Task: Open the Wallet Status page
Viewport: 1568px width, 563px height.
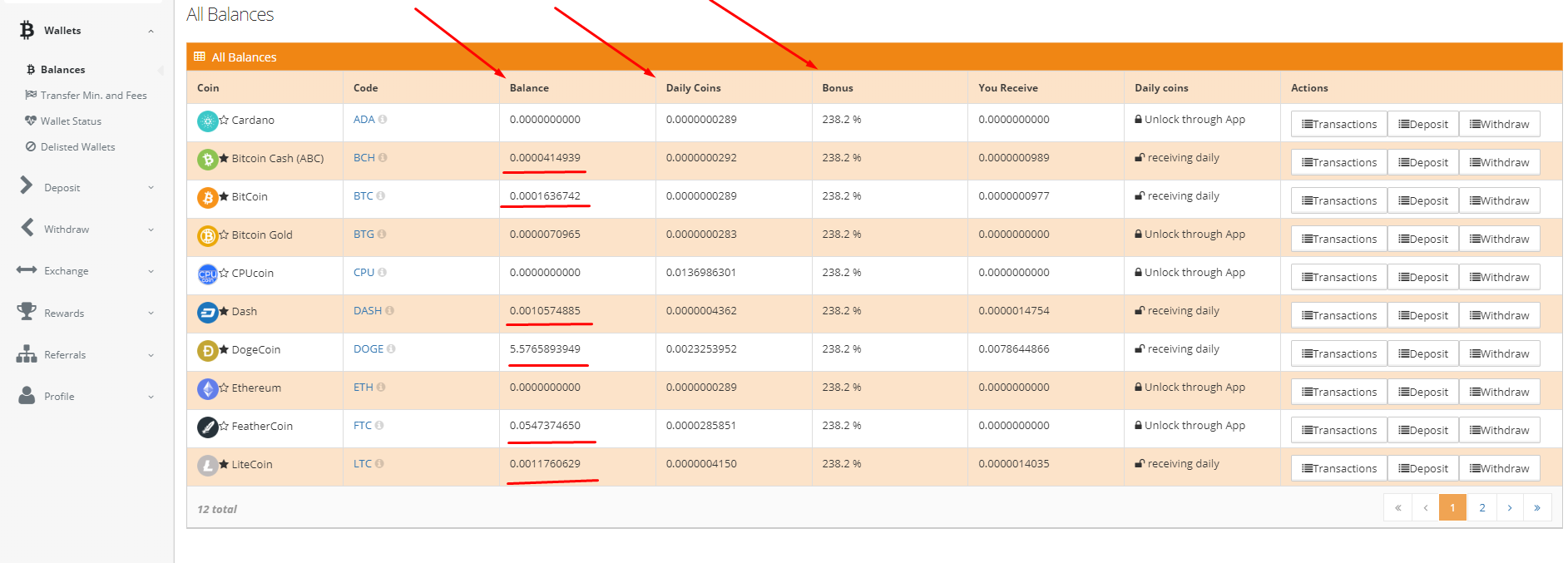Action: [63, 121]
